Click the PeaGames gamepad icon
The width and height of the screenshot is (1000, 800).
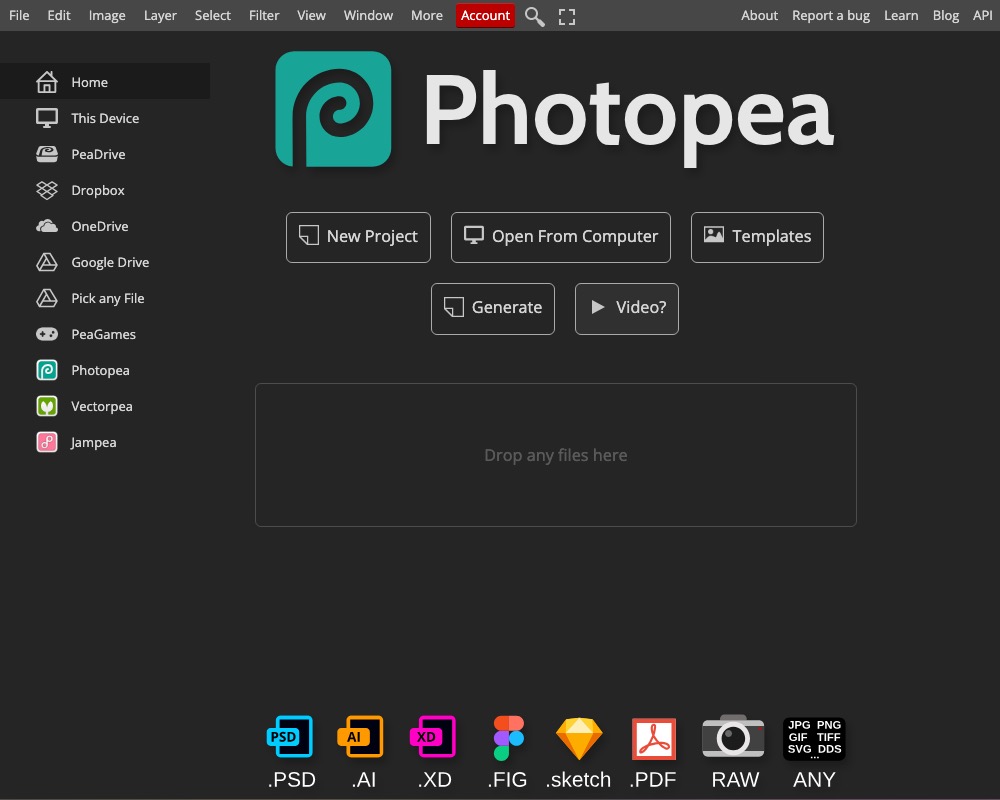tap(47, 334)
